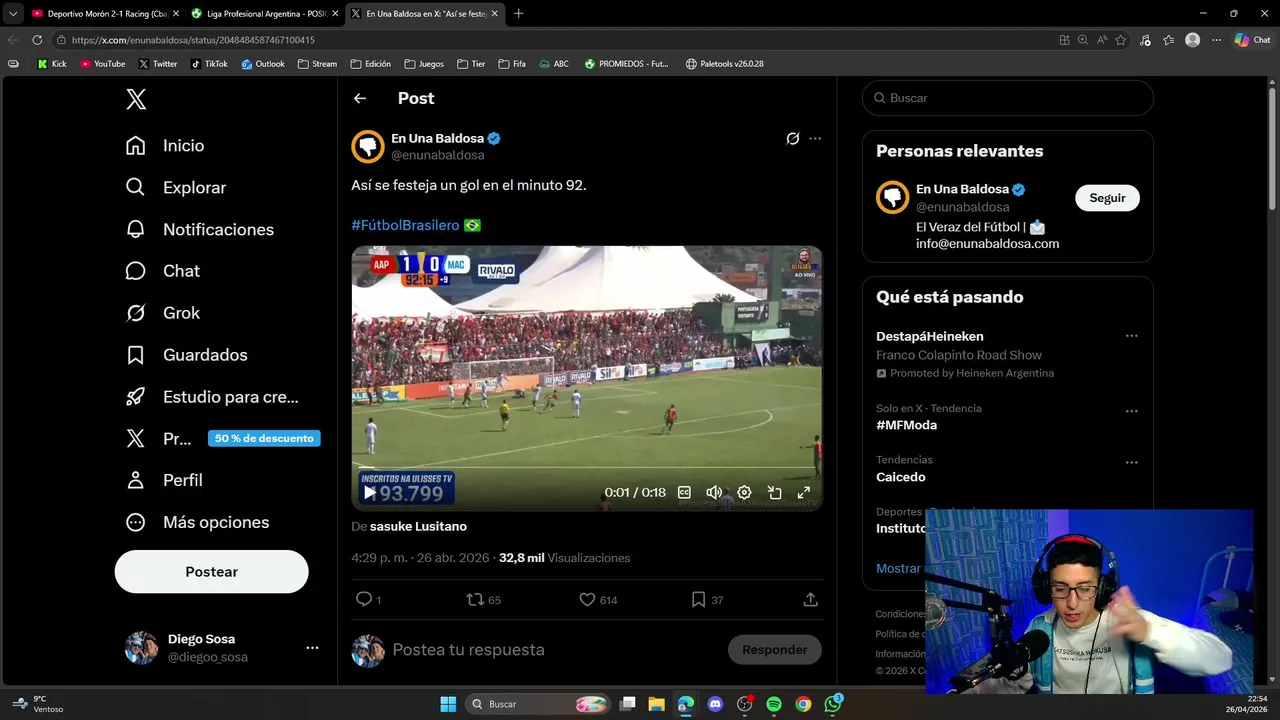Open En Una Baldosa avatar on post

pos(368,146)
